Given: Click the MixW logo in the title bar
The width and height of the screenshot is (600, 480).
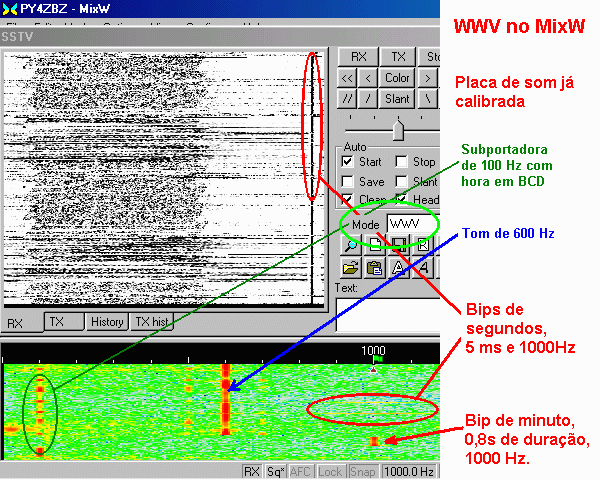Looking at the screenshot, I should pos(9,8).
